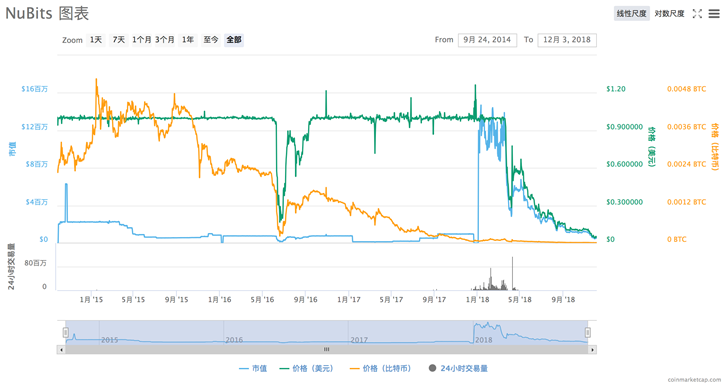The image size is (725, 386).
Task: Click the $16百万 axis label
Action: (x=35, y=89)
